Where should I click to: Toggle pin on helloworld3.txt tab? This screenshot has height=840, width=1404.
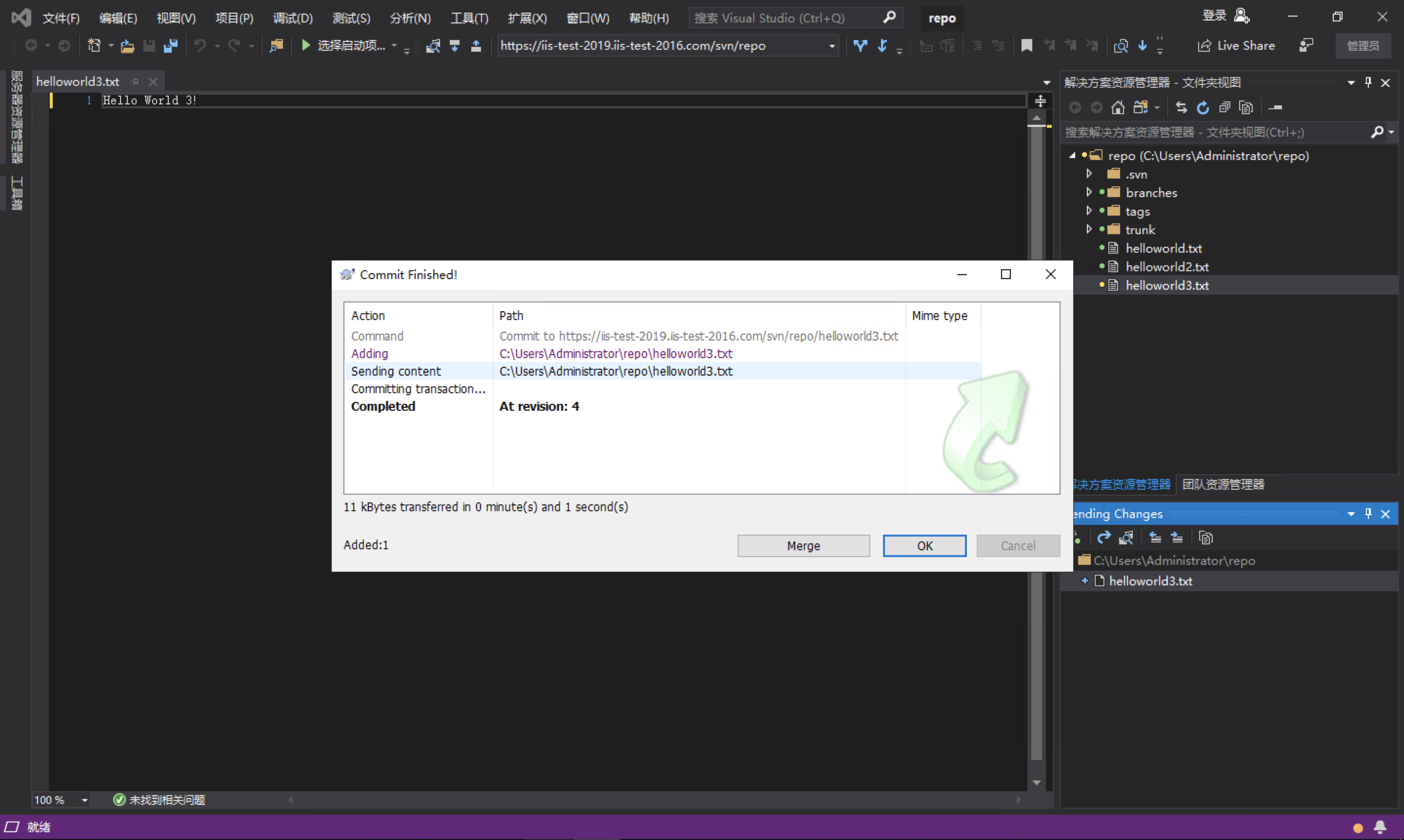point(135,81)
